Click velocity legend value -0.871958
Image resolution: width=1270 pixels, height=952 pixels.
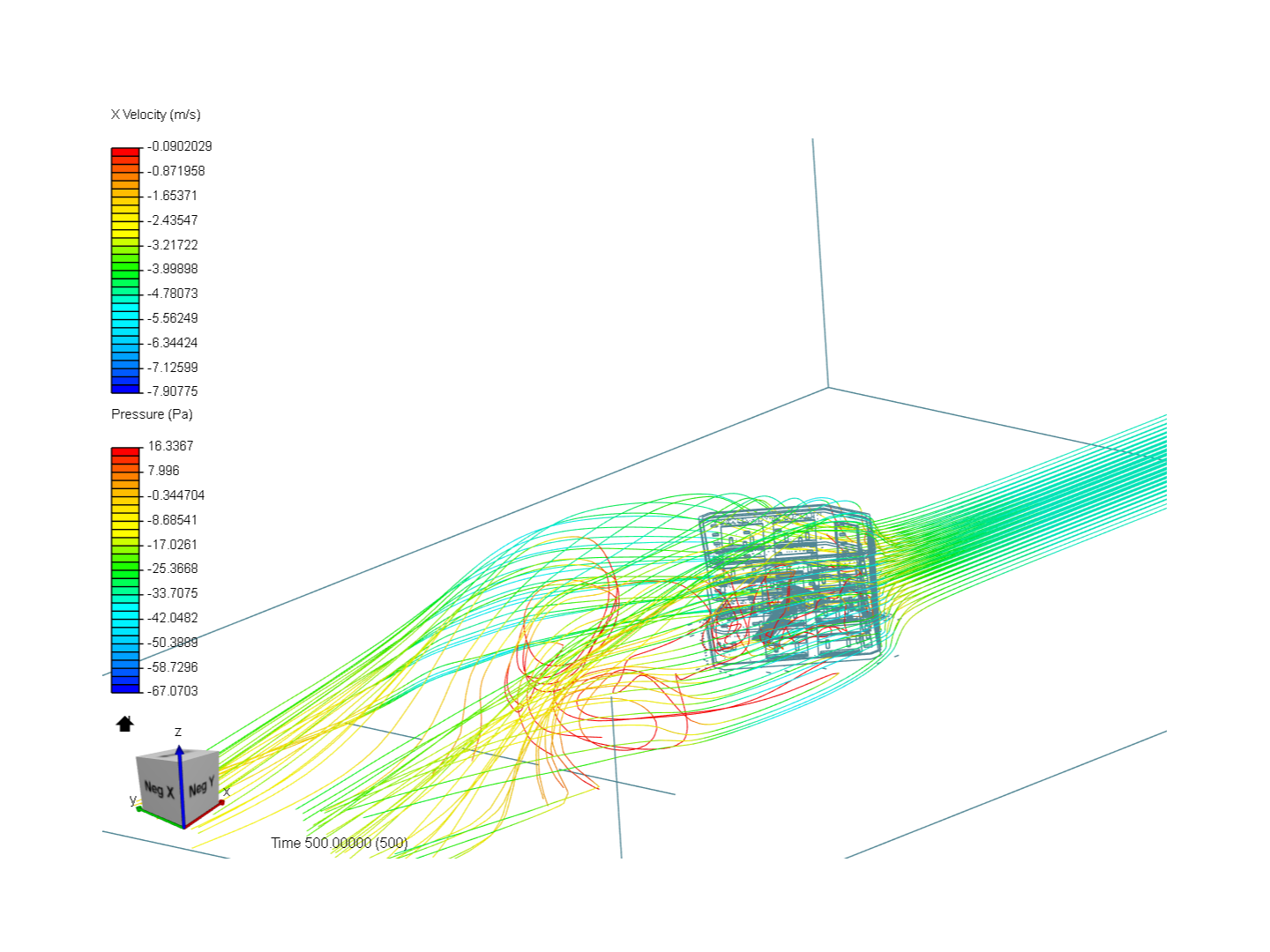click(176, 171)
